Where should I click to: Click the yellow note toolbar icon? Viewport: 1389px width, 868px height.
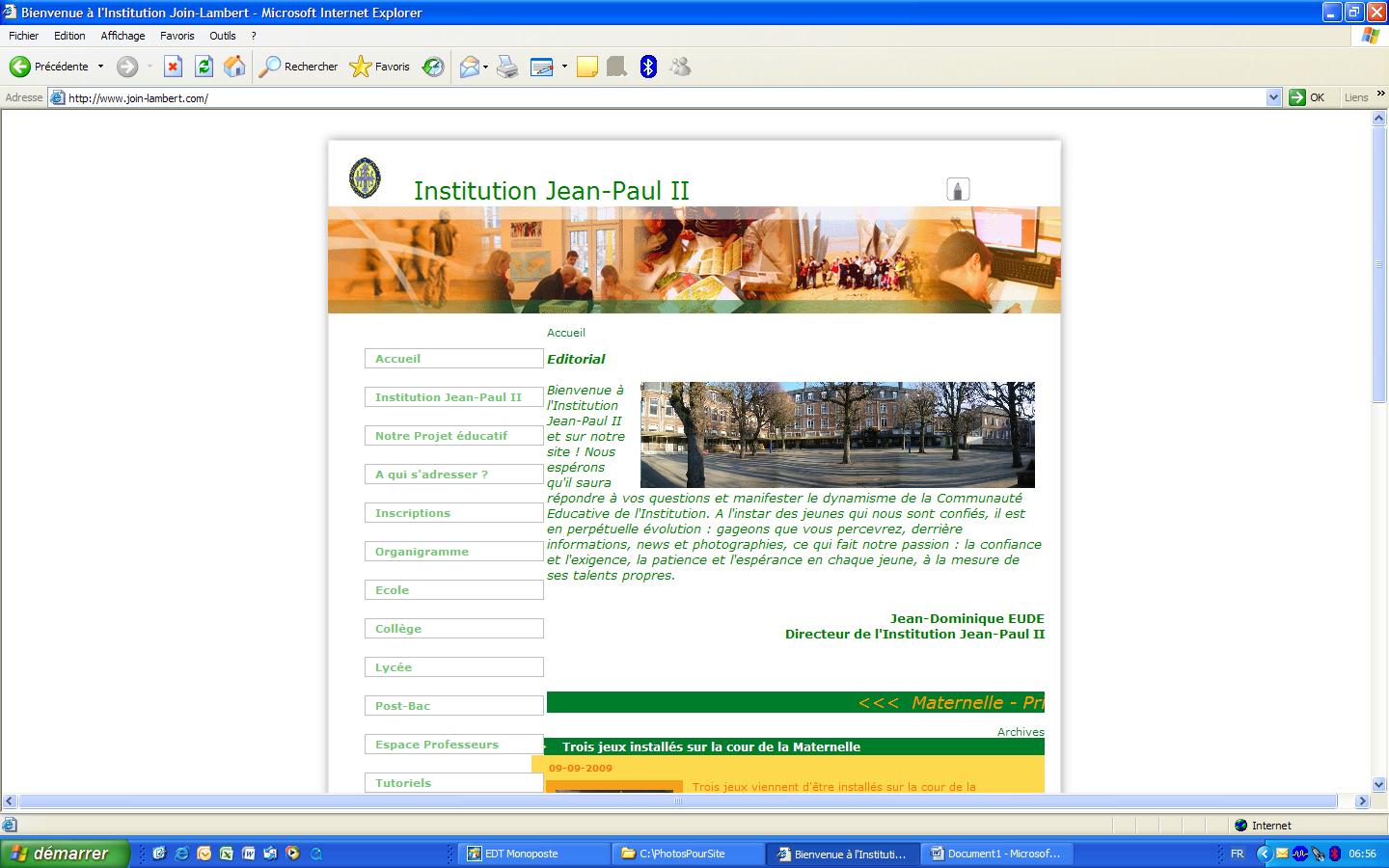586,67
